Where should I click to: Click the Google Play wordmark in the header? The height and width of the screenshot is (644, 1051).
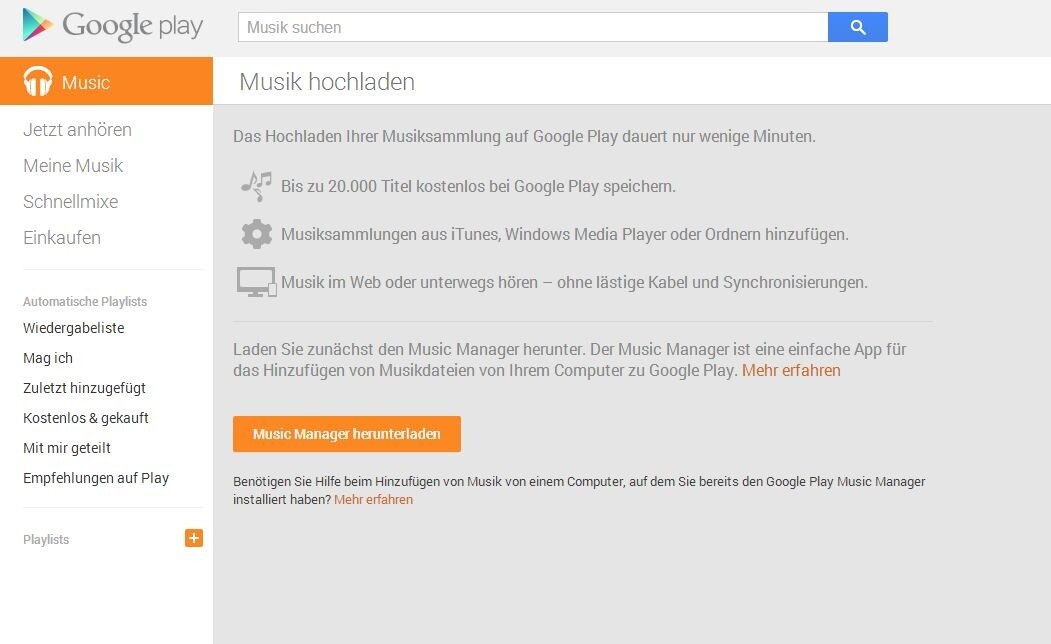pos(131,26)
